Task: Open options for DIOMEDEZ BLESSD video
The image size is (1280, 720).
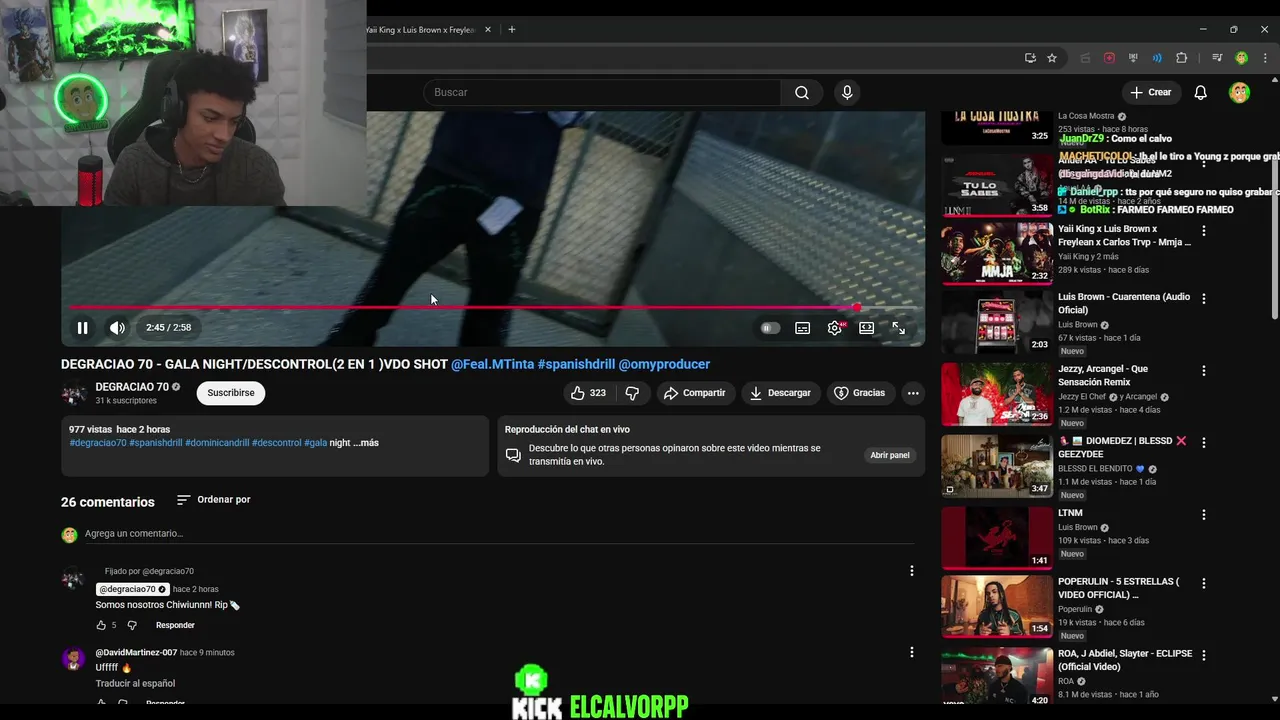Action: click(x=1203, y=442)
